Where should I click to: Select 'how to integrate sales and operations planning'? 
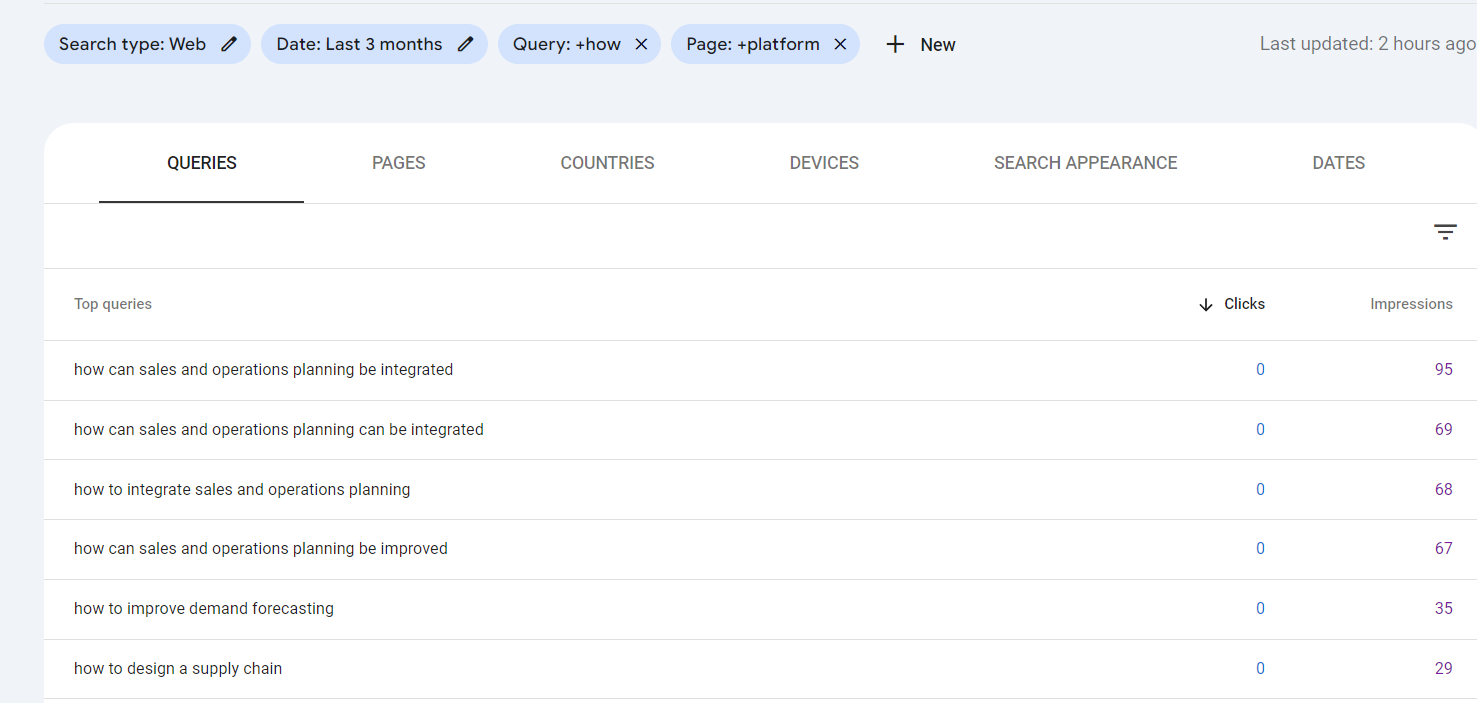coord(242,490)
